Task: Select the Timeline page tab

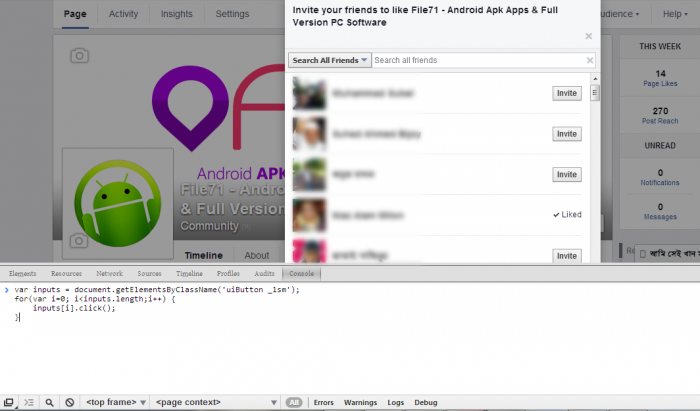Action: (204, 255)
